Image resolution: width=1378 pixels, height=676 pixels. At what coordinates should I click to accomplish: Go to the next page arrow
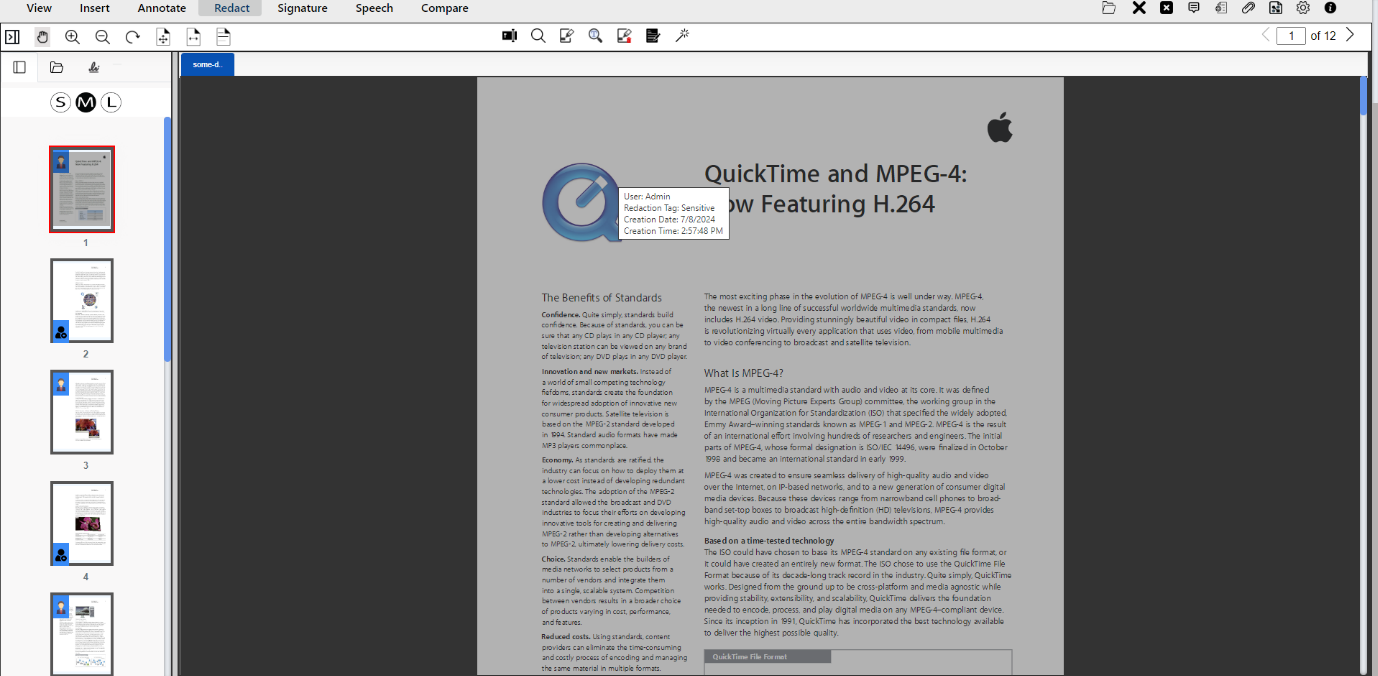click(1350, 35)
